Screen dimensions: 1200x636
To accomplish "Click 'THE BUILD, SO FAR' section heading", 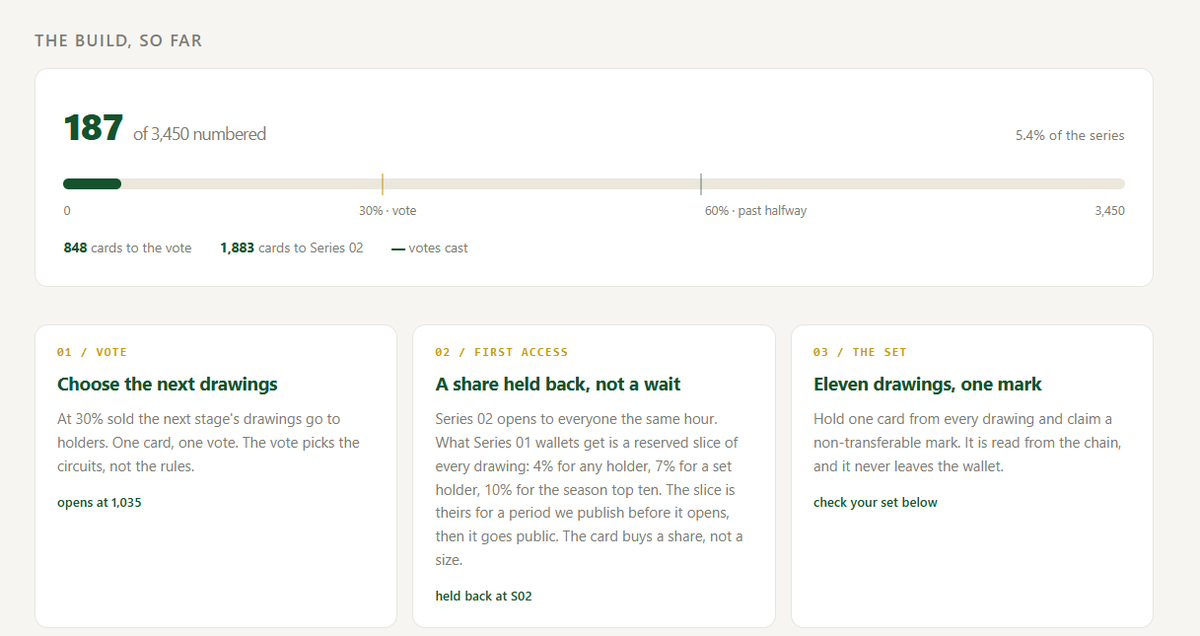I will (x=118, y=41).
